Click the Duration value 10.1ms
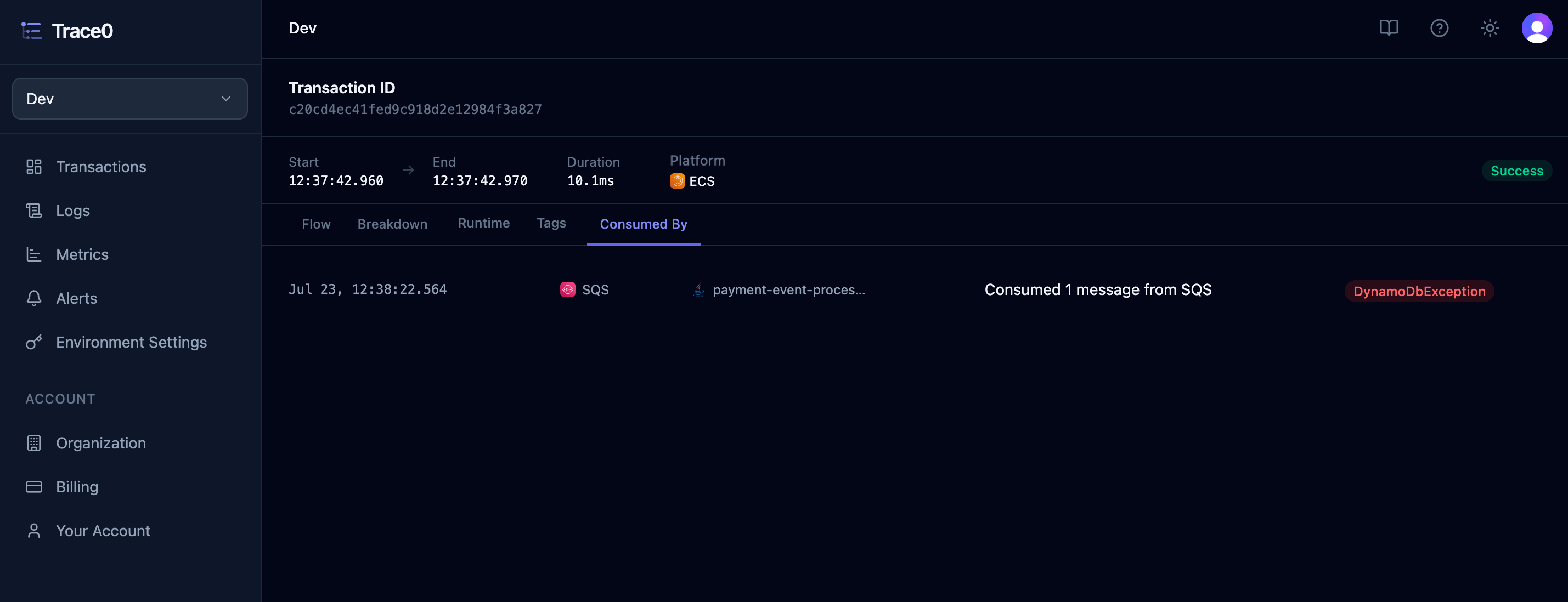 click(590, 181)
